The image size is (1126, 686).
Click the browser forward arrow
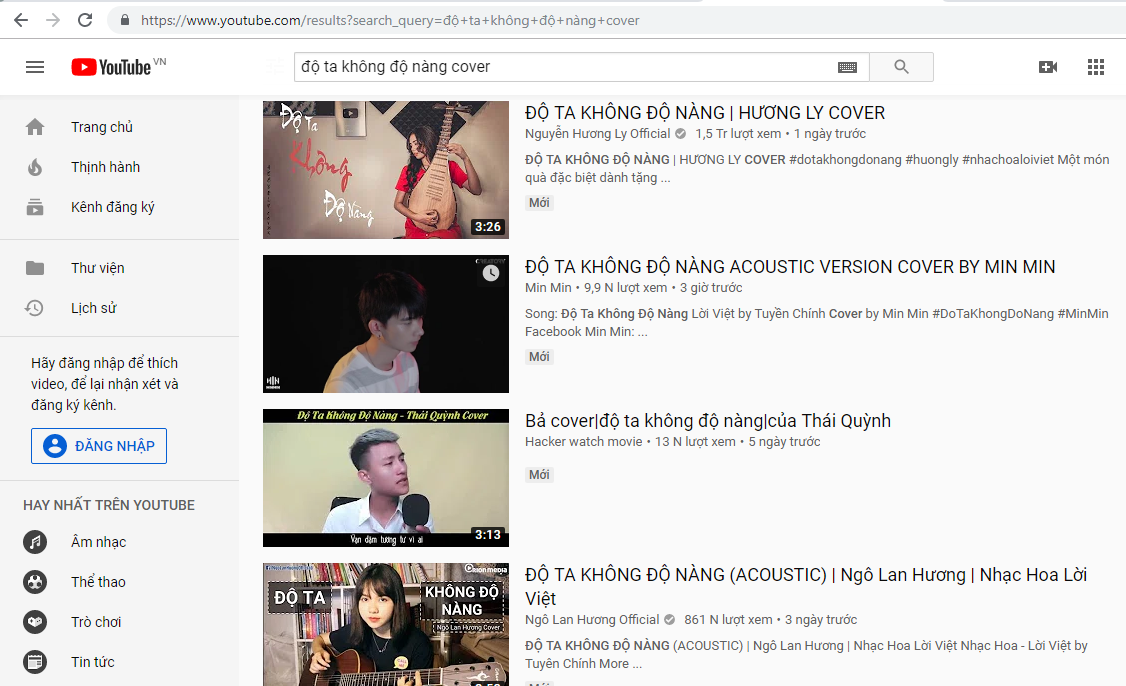53,20
